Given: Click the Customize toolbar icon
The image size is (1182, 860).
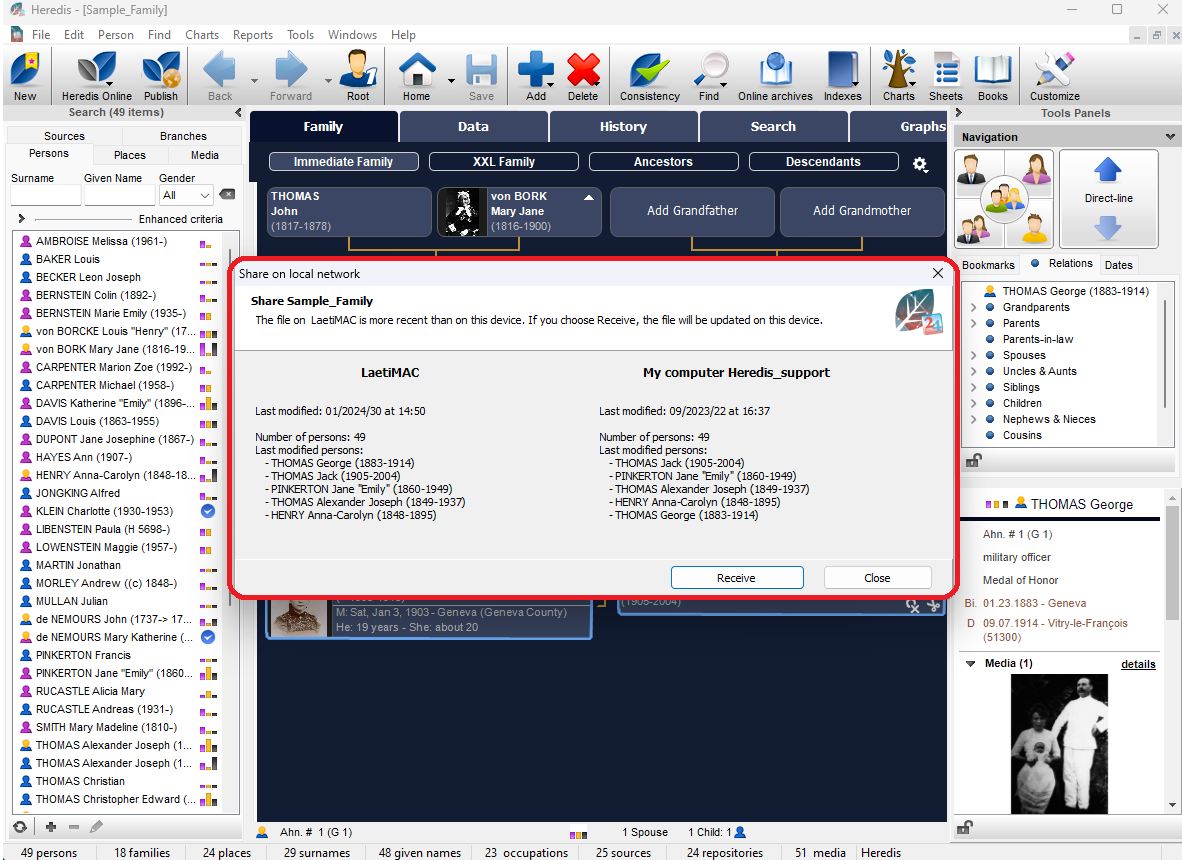Looking at the screenshot, I should 1054,76.
